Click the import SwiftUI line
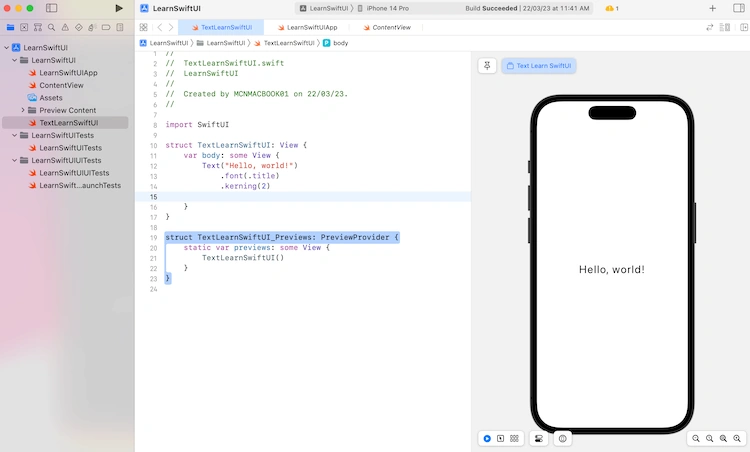The height and width of the screenshot is (452, 750). pyautogui.click(x=197, y=124)
